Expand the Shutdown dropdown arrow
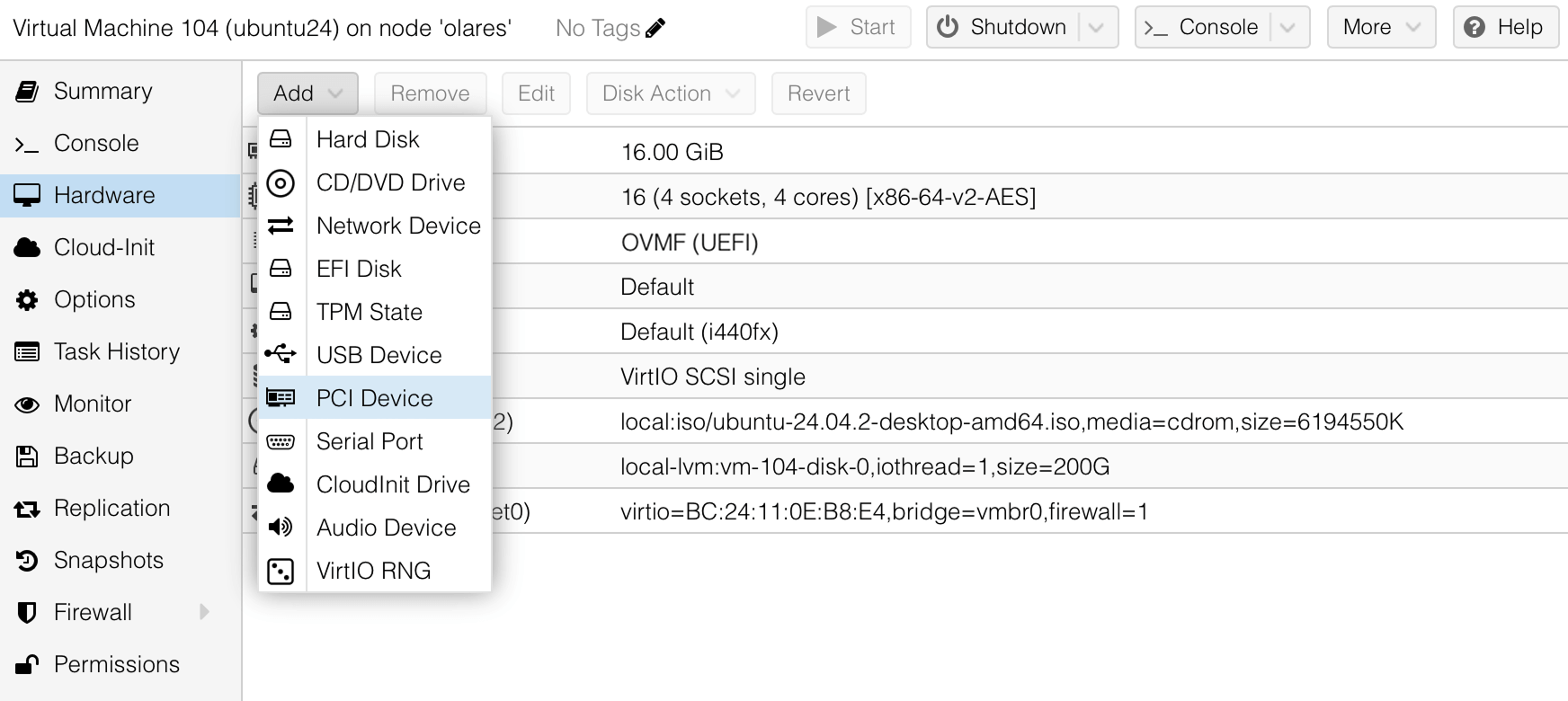 [x=1096, y=28]
